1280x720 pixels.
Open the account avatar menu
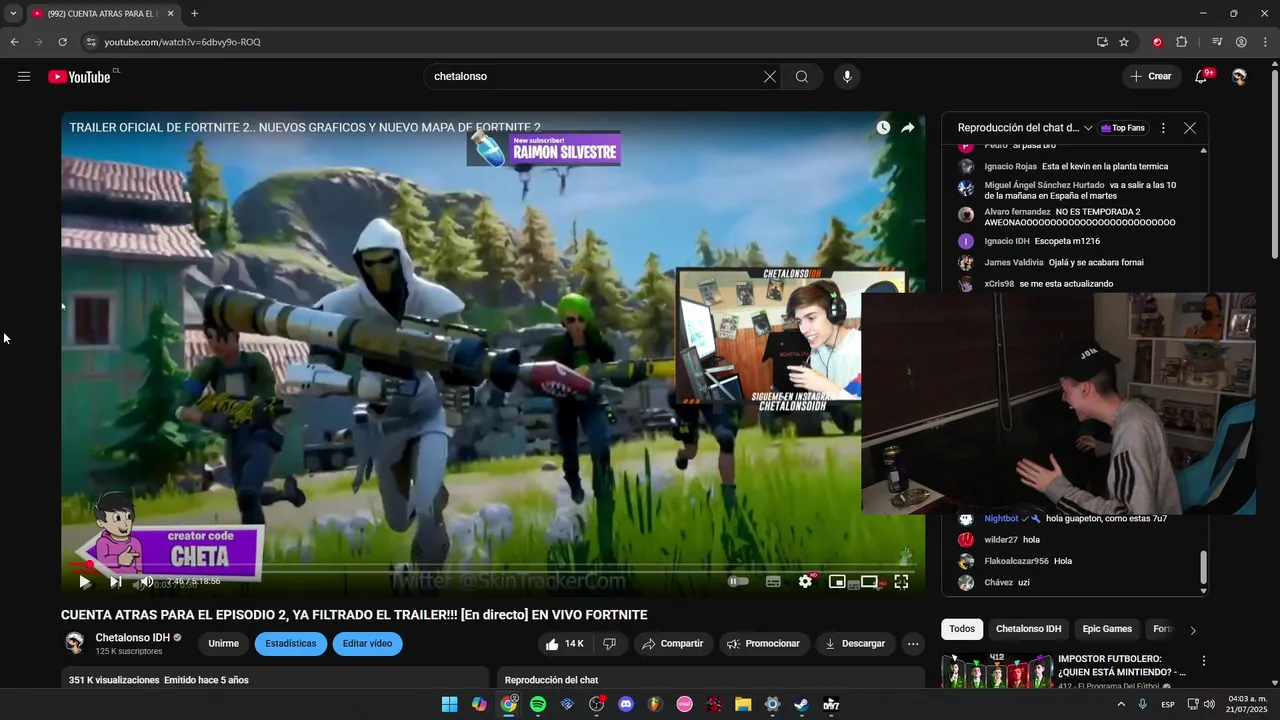1240,77
